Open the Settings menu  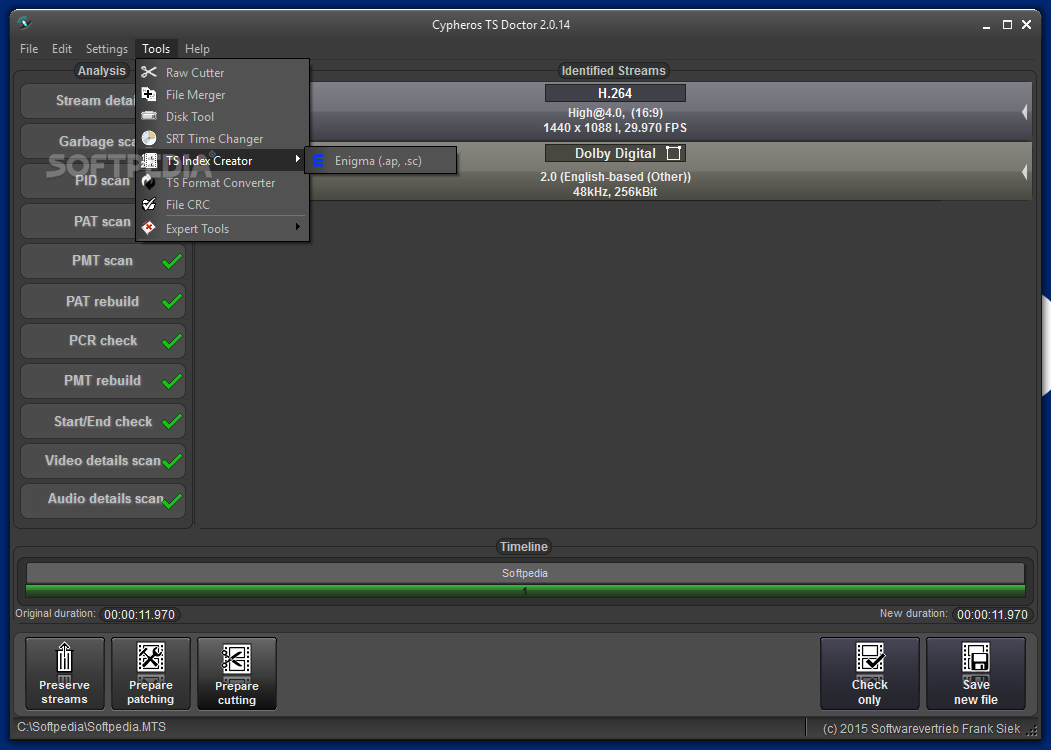(107, 49)
